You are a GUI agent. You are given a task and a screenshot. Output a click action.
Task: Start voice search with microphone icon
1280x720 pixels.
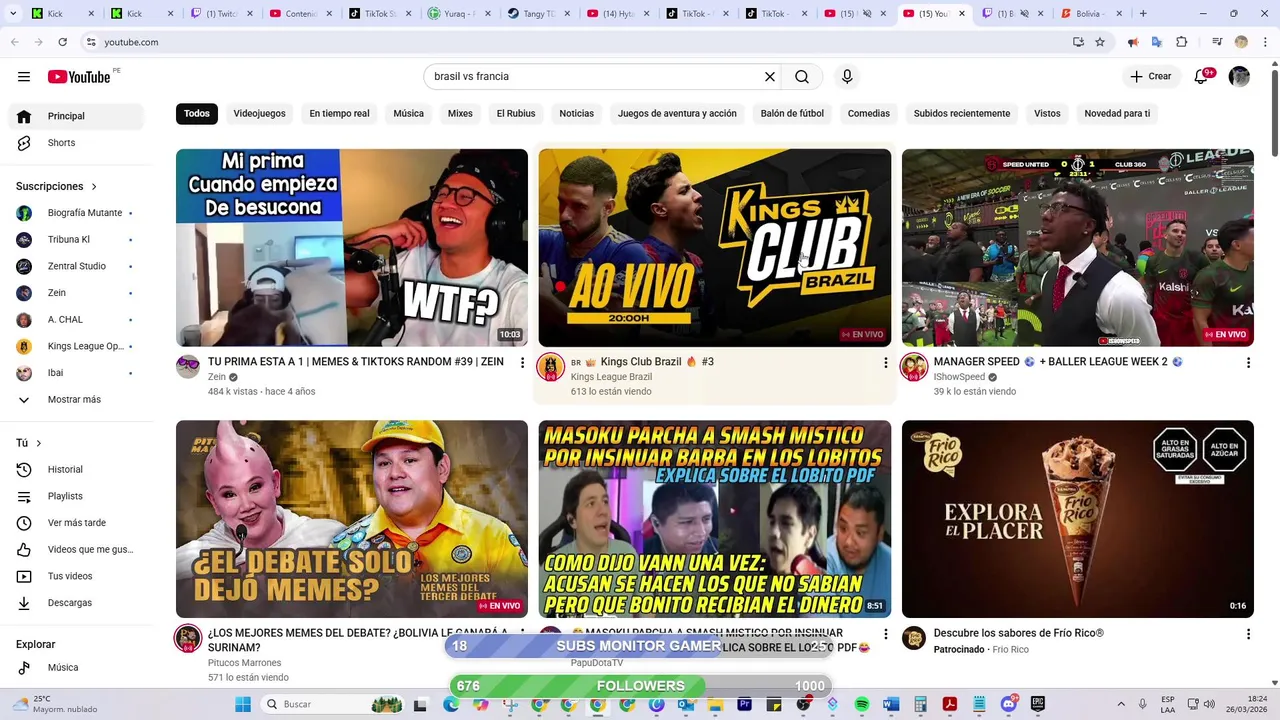coord(847,77)
